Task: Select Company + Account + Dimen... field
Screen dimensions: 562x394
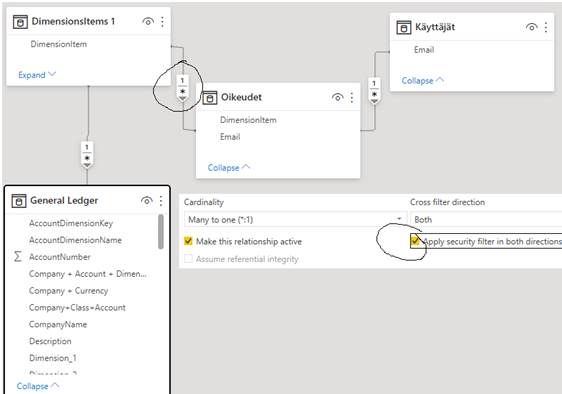Action: click(x=87, y=274)
